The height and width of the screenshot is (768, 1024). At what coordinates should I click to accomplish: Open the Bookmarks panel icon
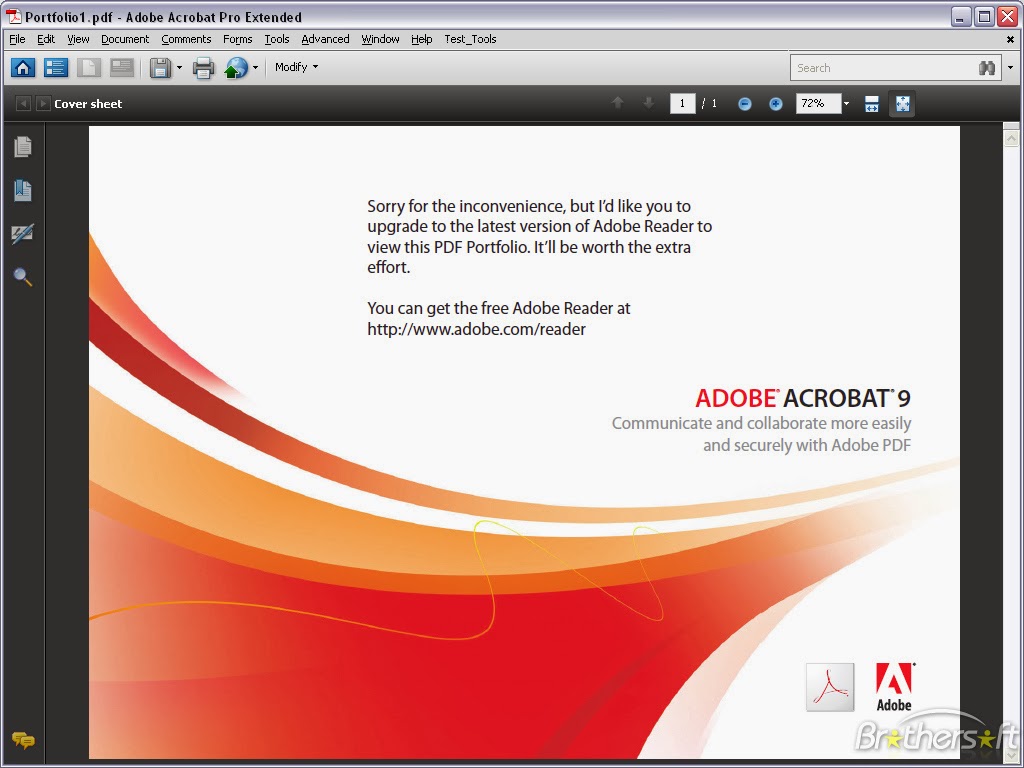point(23,190)
